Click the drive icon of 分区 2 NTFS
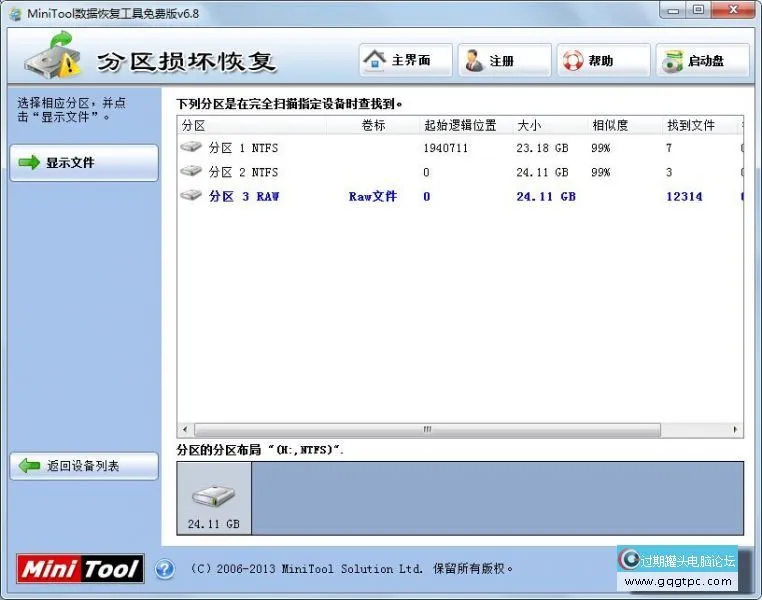The width and height of the screenshot is (762, 600). 191,171
